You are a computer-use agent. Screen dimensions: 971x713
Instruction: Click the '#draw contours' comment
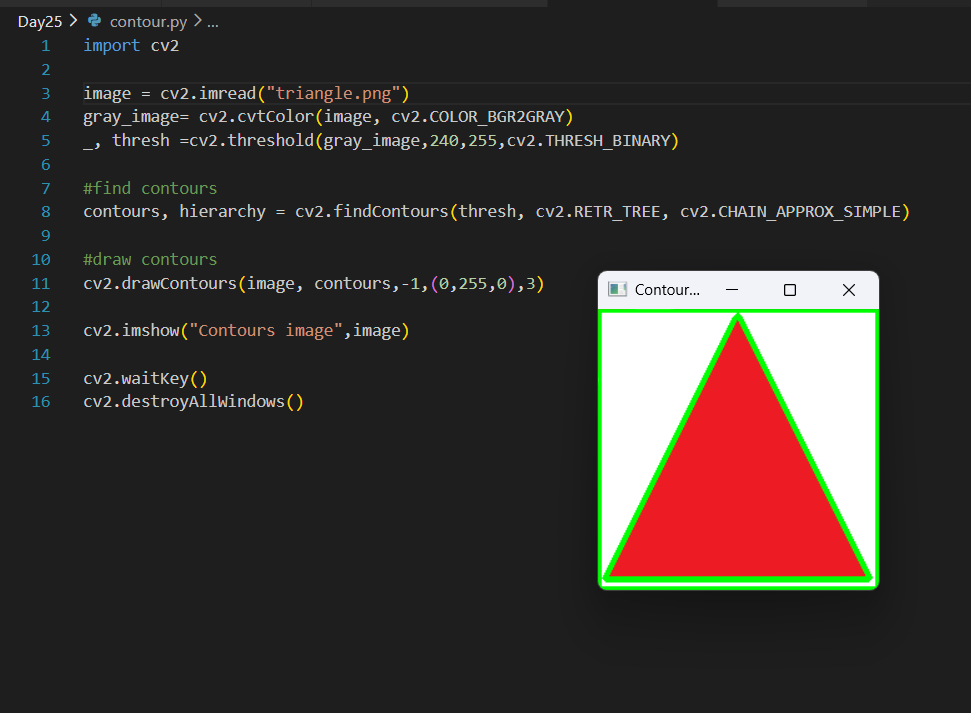(150, 260)
